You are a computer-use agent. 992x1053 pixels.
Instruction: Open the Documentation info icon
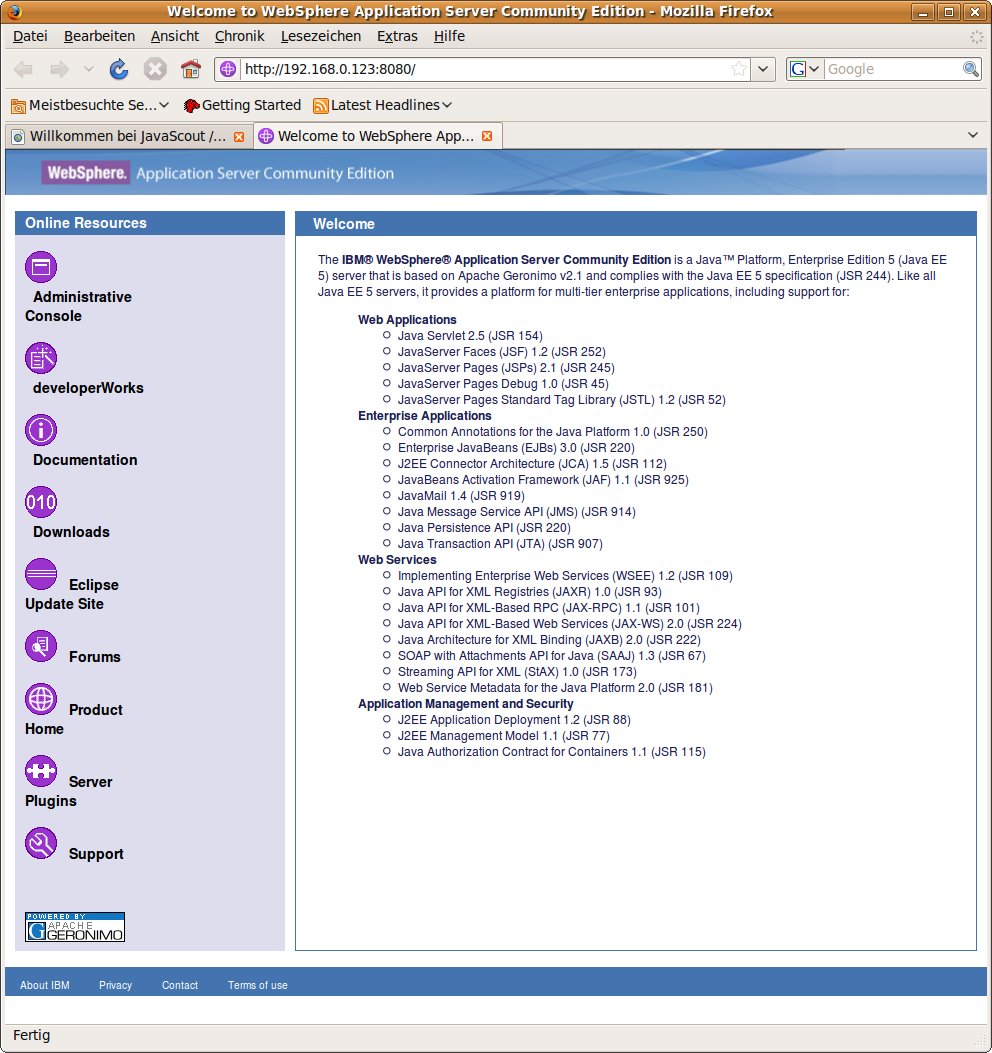tap(41, 430)
